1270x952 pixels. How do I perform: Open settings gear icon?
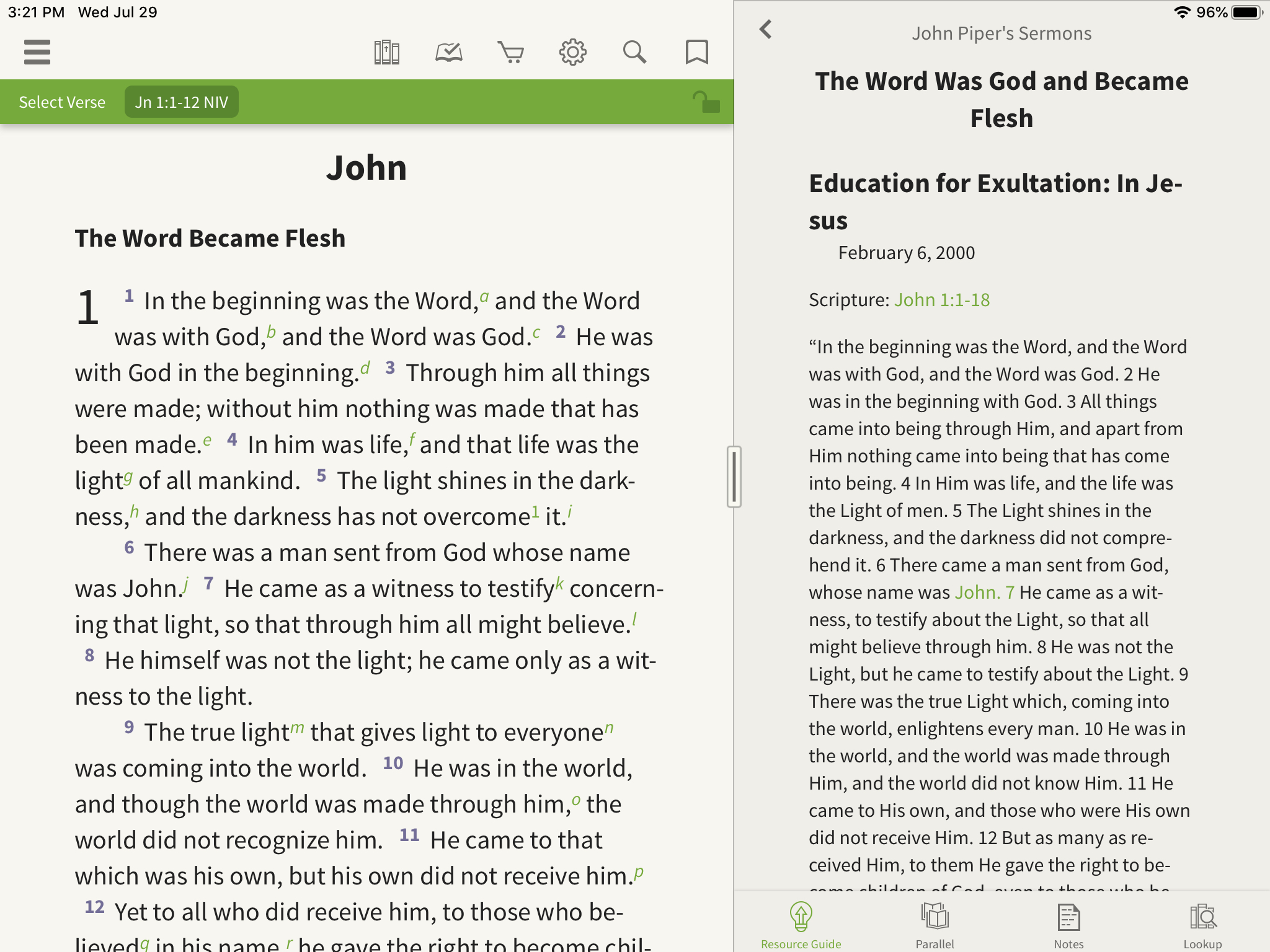[x=573, y=52]
